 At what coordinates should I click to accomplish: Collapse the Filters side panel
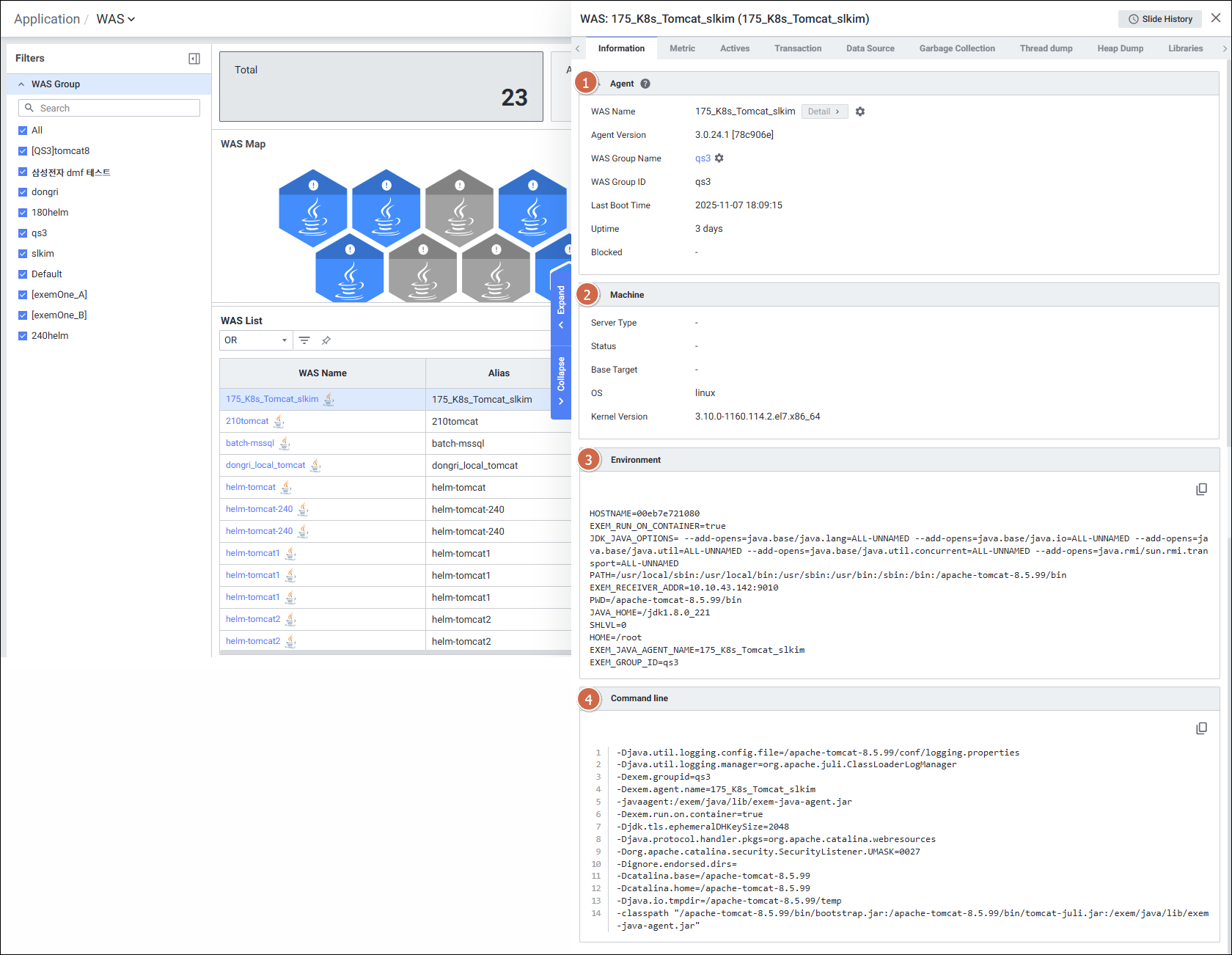[194, 59]
